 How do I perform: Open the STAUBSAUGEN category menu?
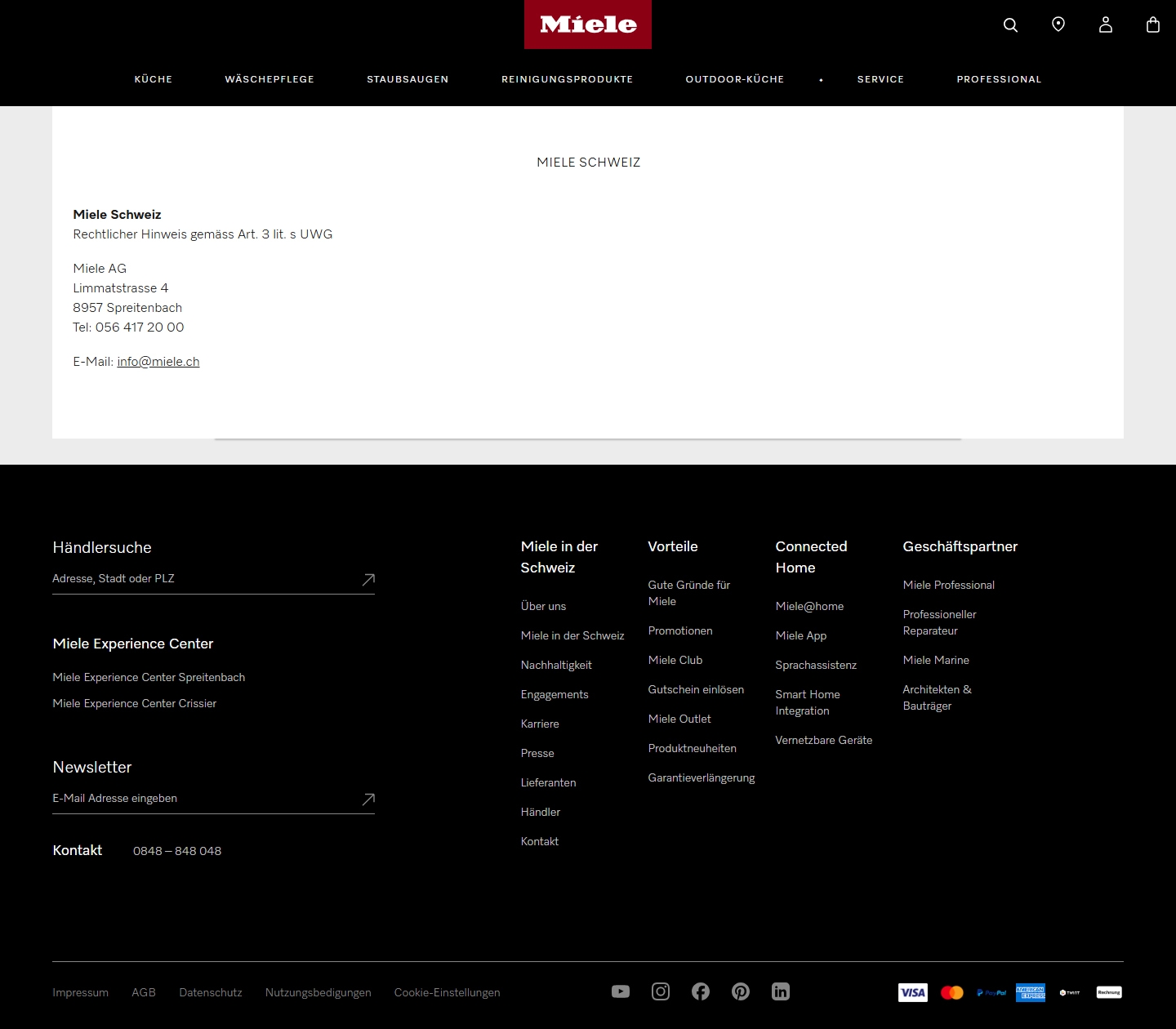pos(408,79)
